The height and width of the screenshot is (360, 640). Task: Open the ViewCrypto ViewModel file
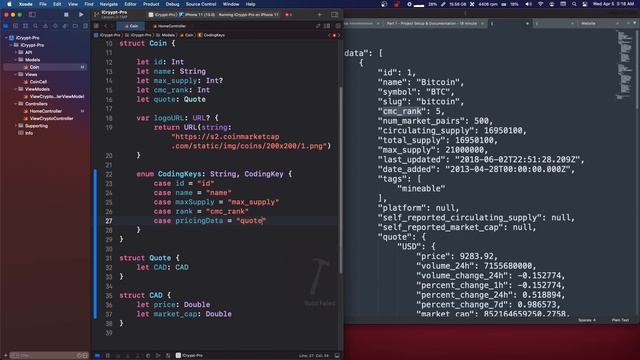point(54,97)
